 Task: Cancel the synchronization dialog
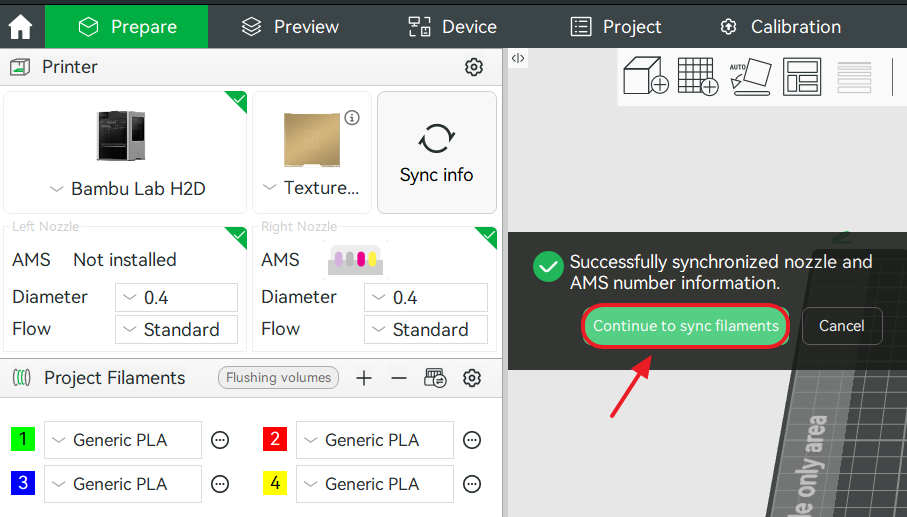coord(841,326)
